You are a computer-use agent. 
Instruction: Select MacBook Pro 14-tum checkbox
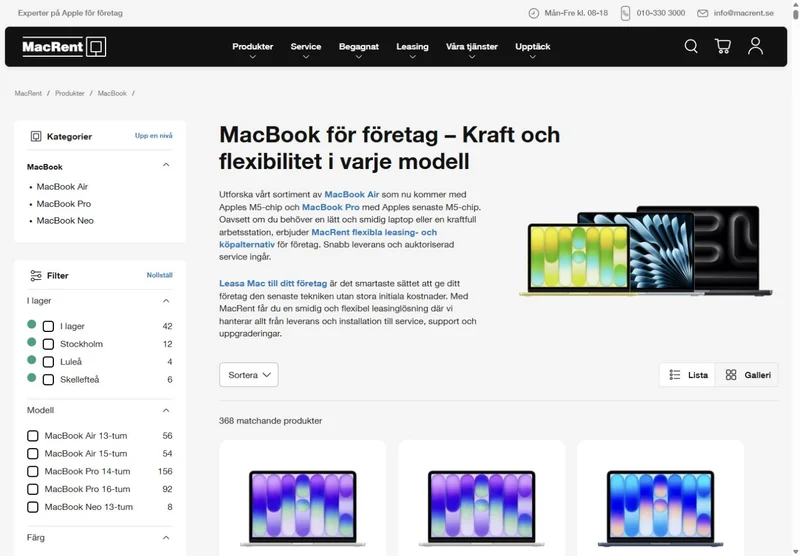(33, 472)
